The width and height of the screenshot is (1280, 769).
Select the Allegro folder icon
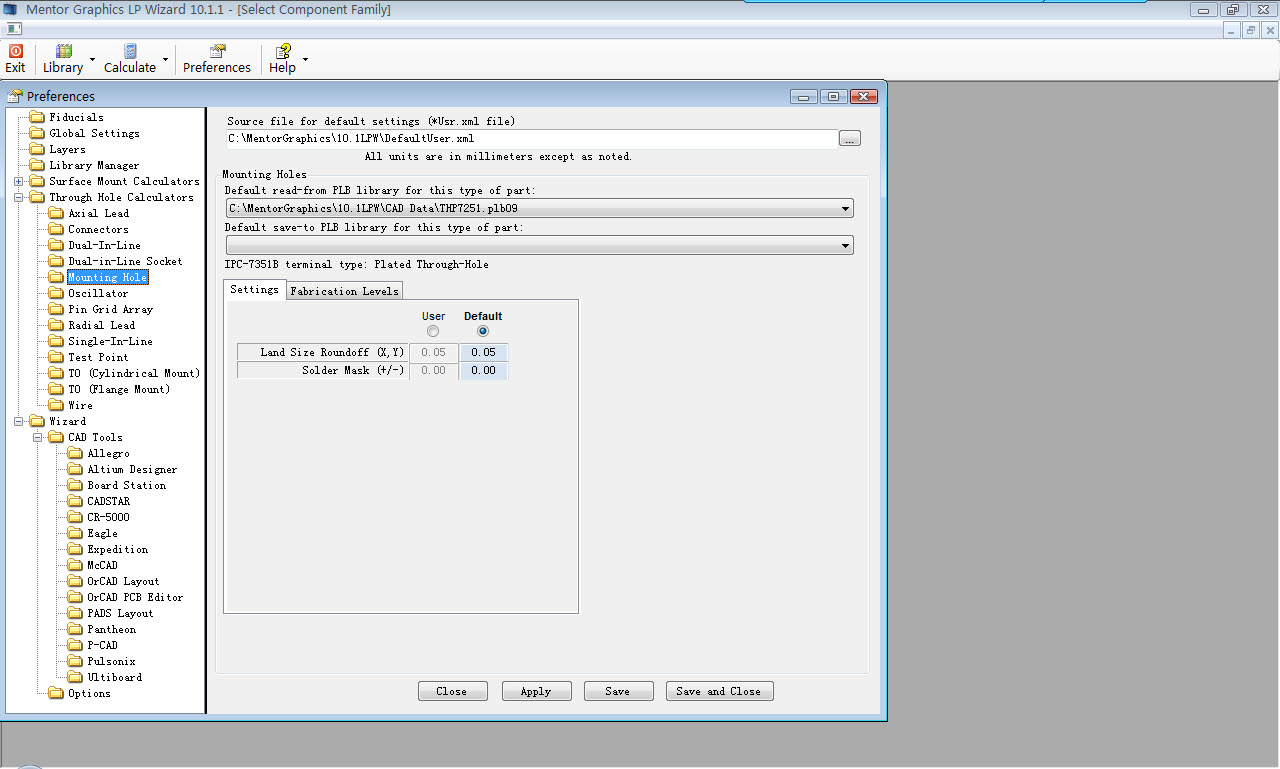coord(75,453)
